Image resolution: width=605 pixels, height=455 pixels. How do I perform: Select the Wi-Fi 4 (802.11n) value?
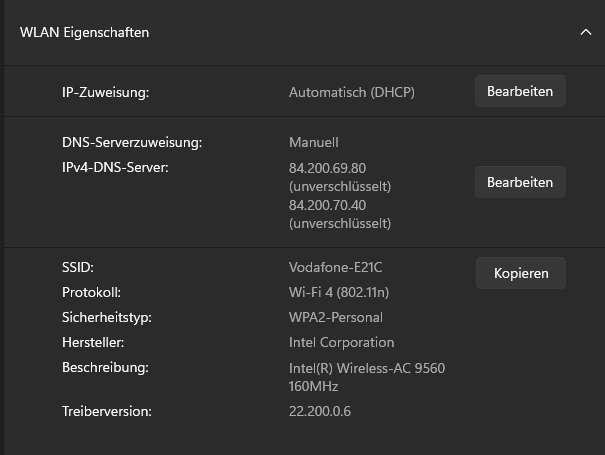tap(338, 292)
